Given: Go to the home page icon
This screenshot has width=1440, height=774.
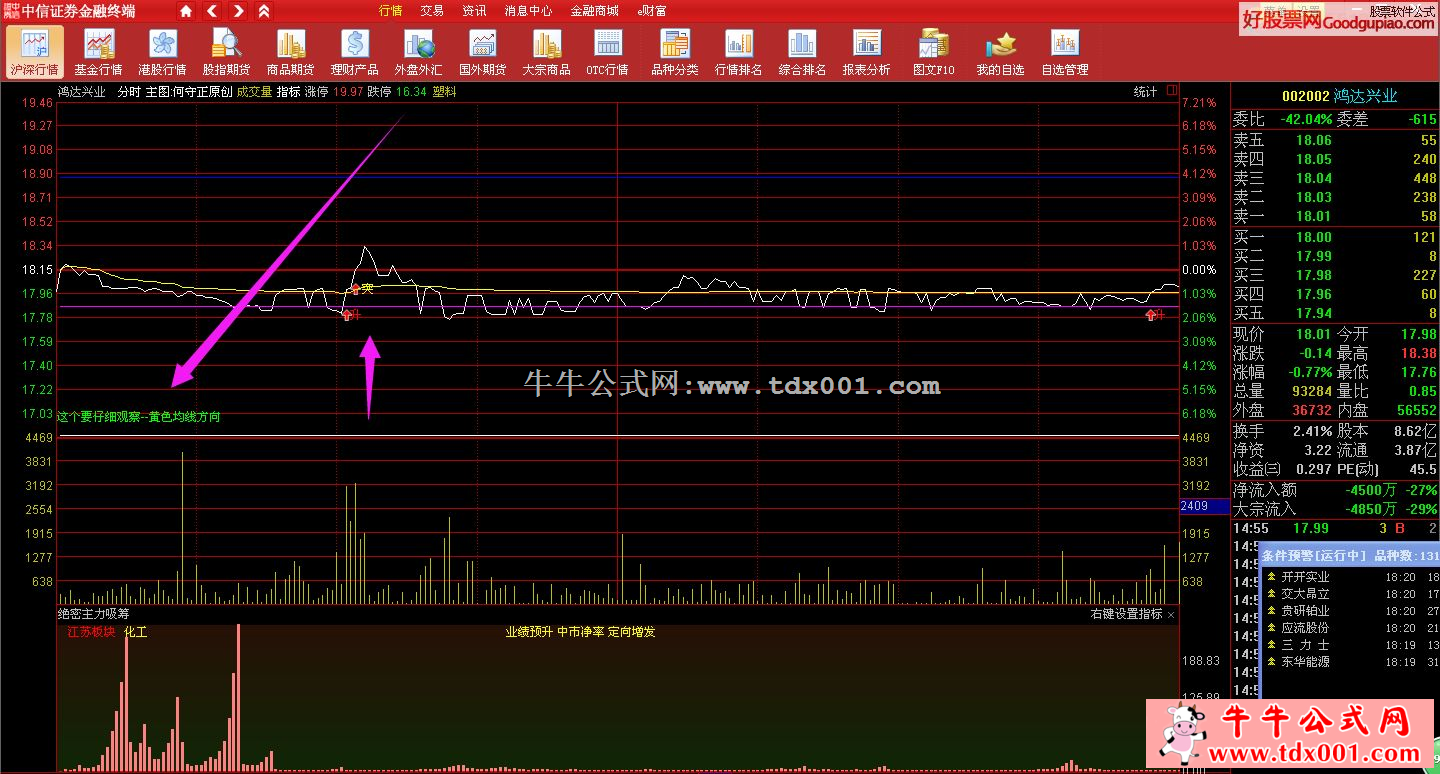Looking at the screenshot, I should 186,11.
